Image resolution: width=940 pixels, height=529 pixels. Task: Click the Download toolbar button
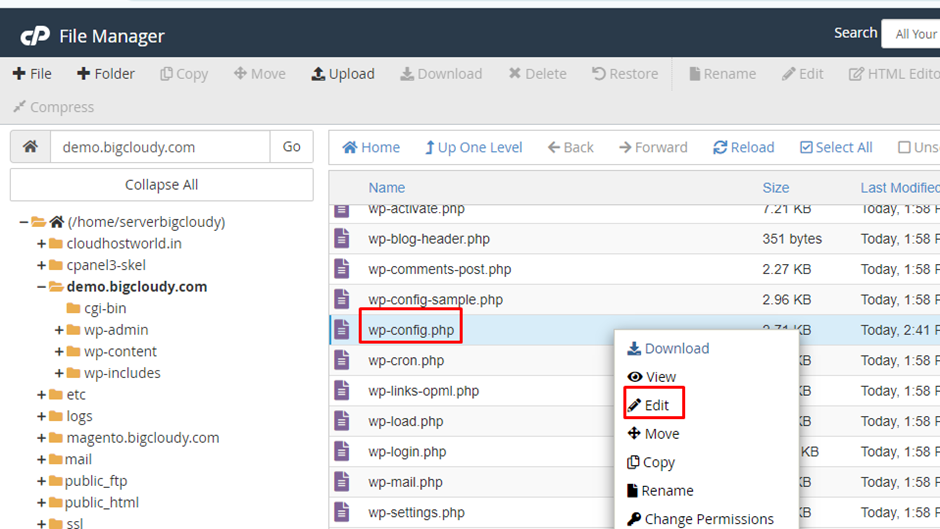click(x=441, y=74)
